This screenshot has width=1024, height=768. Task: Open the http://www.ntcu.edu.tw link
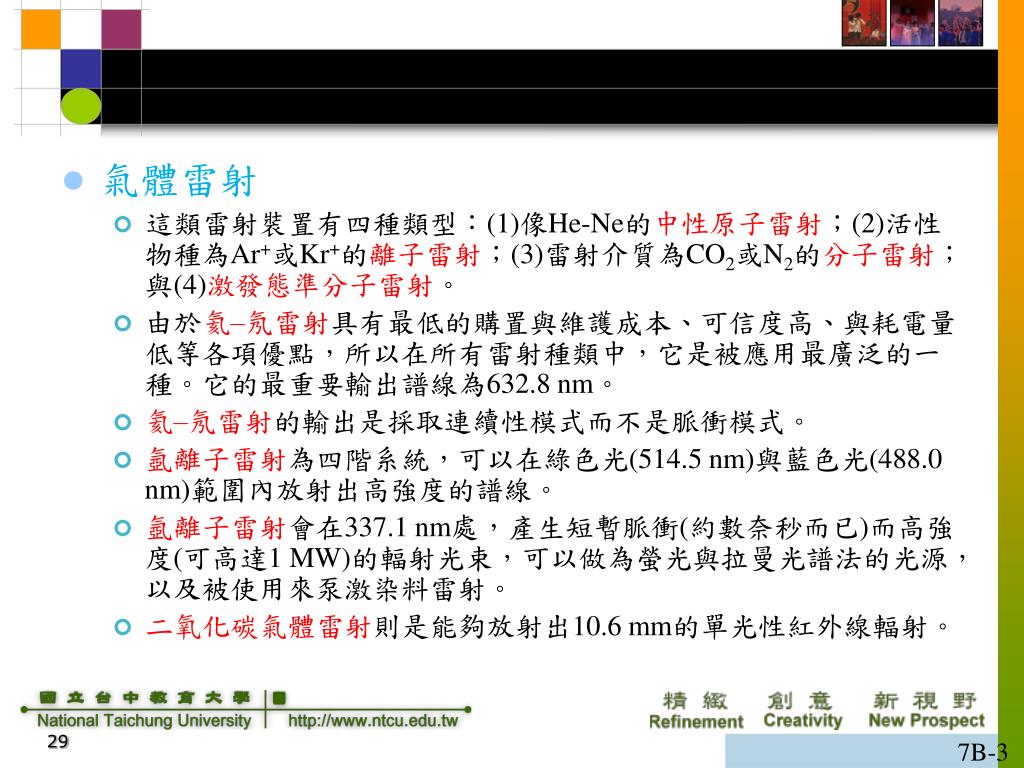click(x=373, y=721)
